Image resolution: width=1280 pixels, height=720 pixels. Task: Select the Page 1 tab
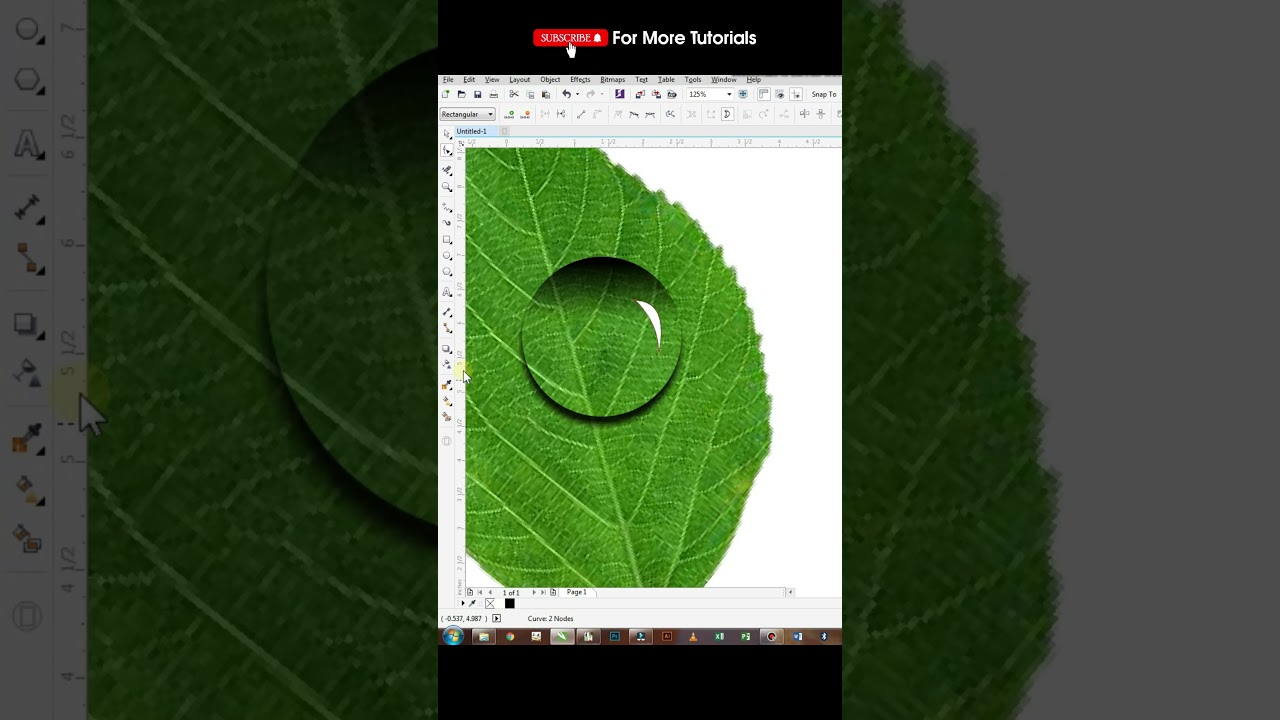point(577,592)
